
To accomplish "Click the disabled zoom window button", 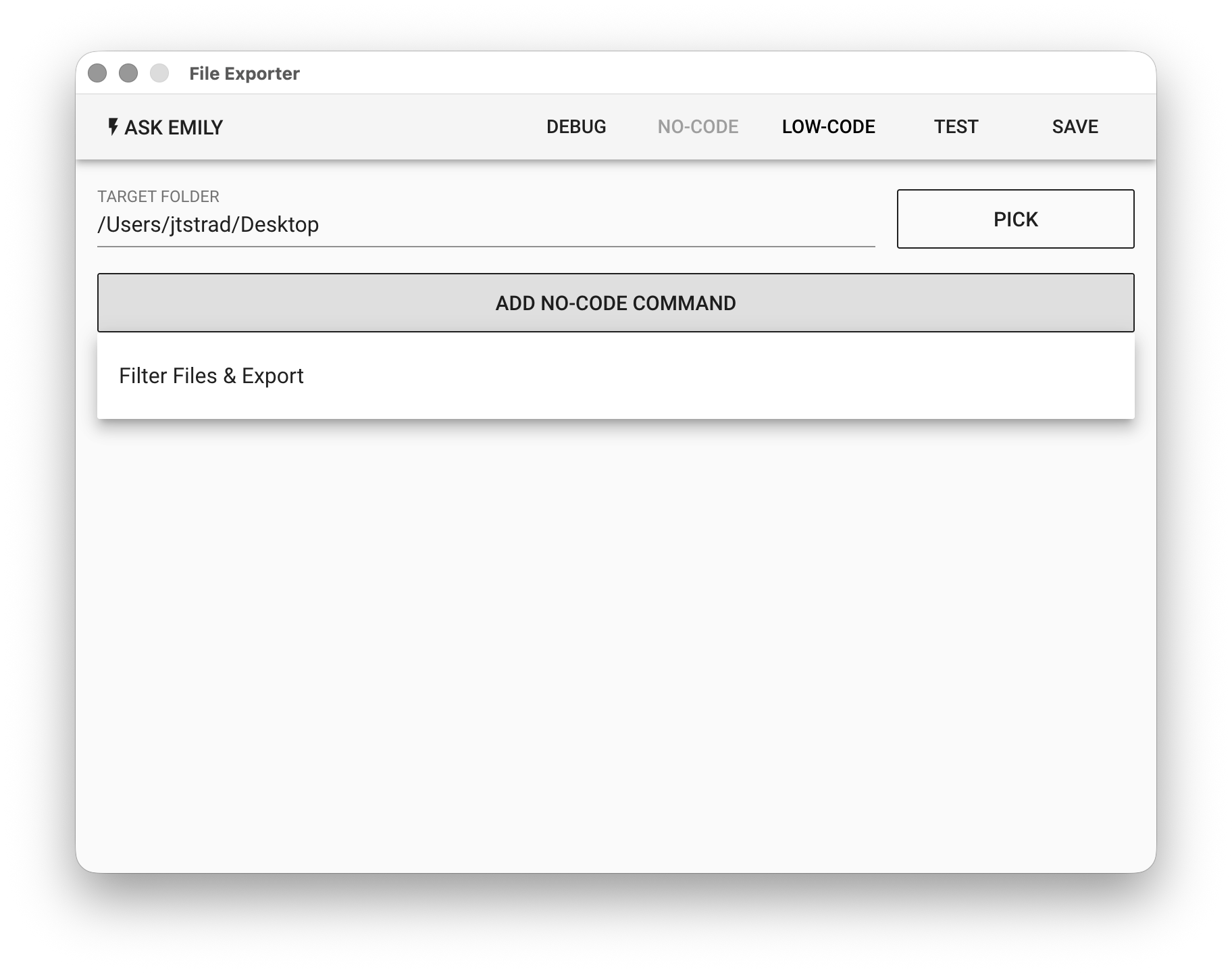I will pyautogui.click(x=159, y=73).
